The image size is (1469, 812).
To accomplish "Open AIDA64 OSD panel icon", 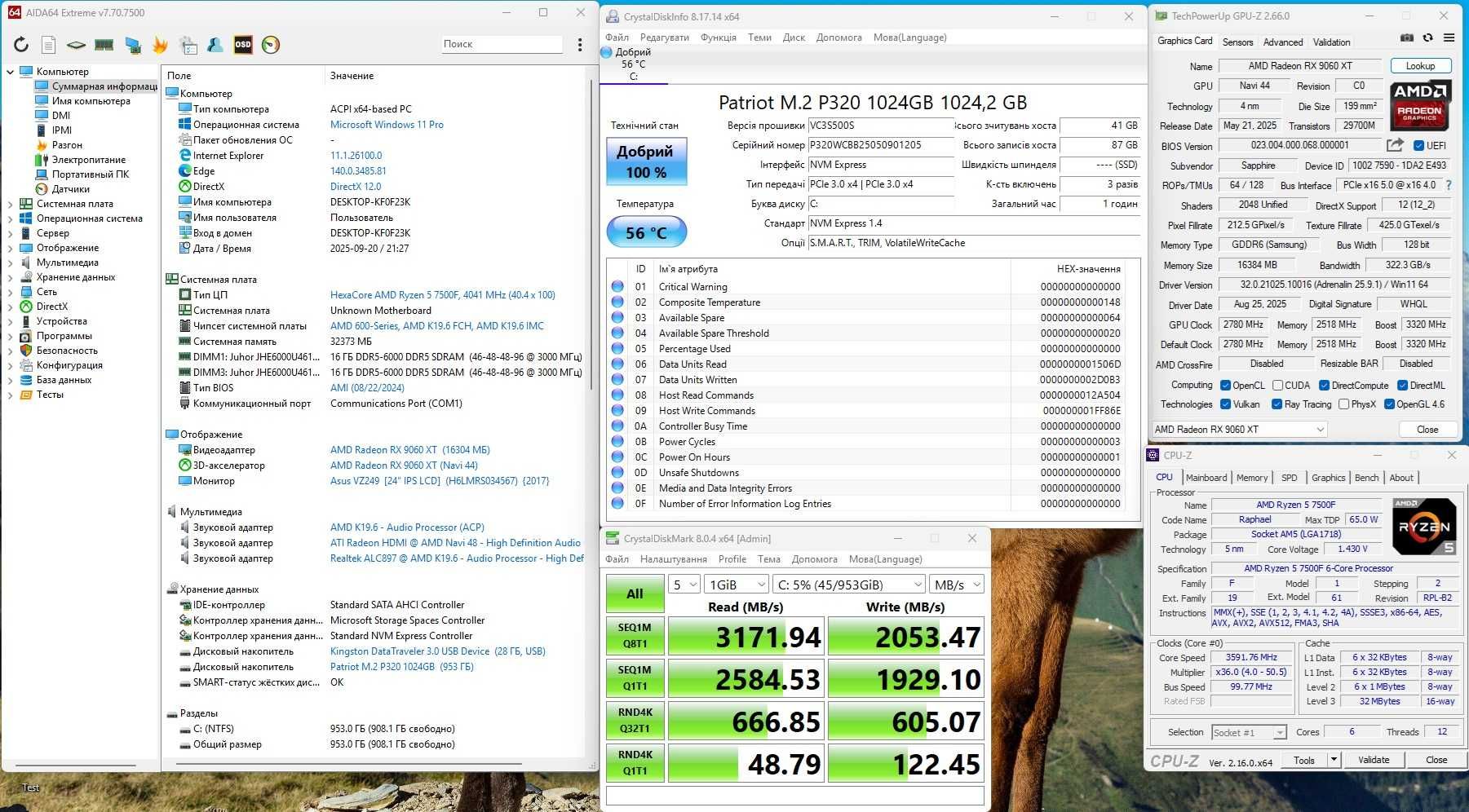I will tap(243, 45).
